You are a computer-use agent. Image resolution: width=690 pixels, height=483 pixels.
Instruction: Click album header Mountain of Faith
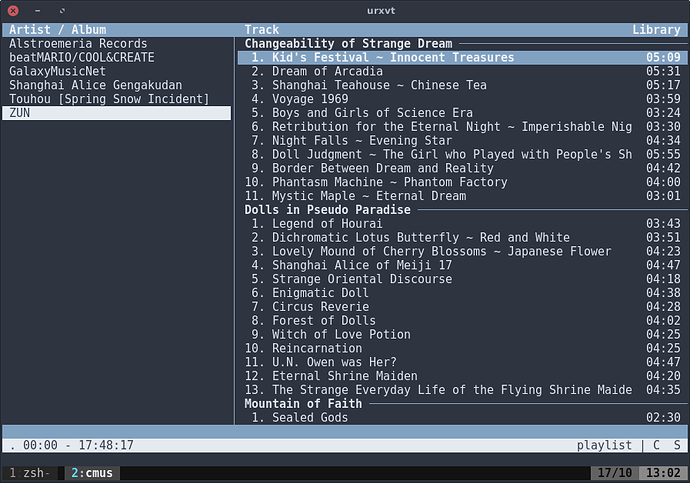303,404
